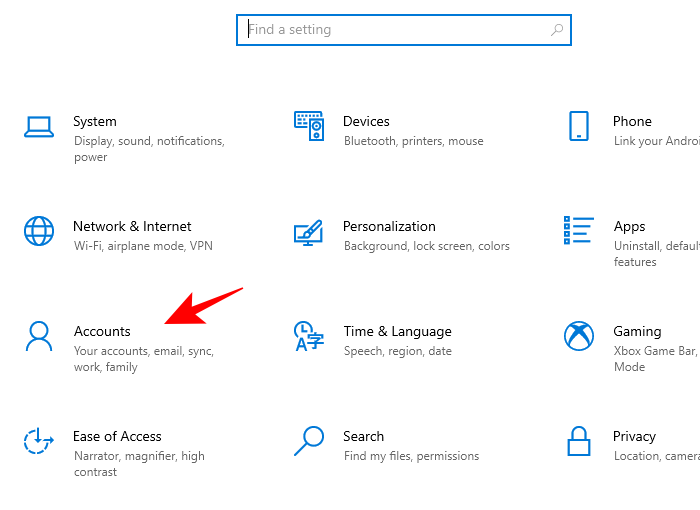Click the magnifier icon in the search box
The width and height of the screenshot is (700, 510).
pyautogui.click(x=557, y=30)
